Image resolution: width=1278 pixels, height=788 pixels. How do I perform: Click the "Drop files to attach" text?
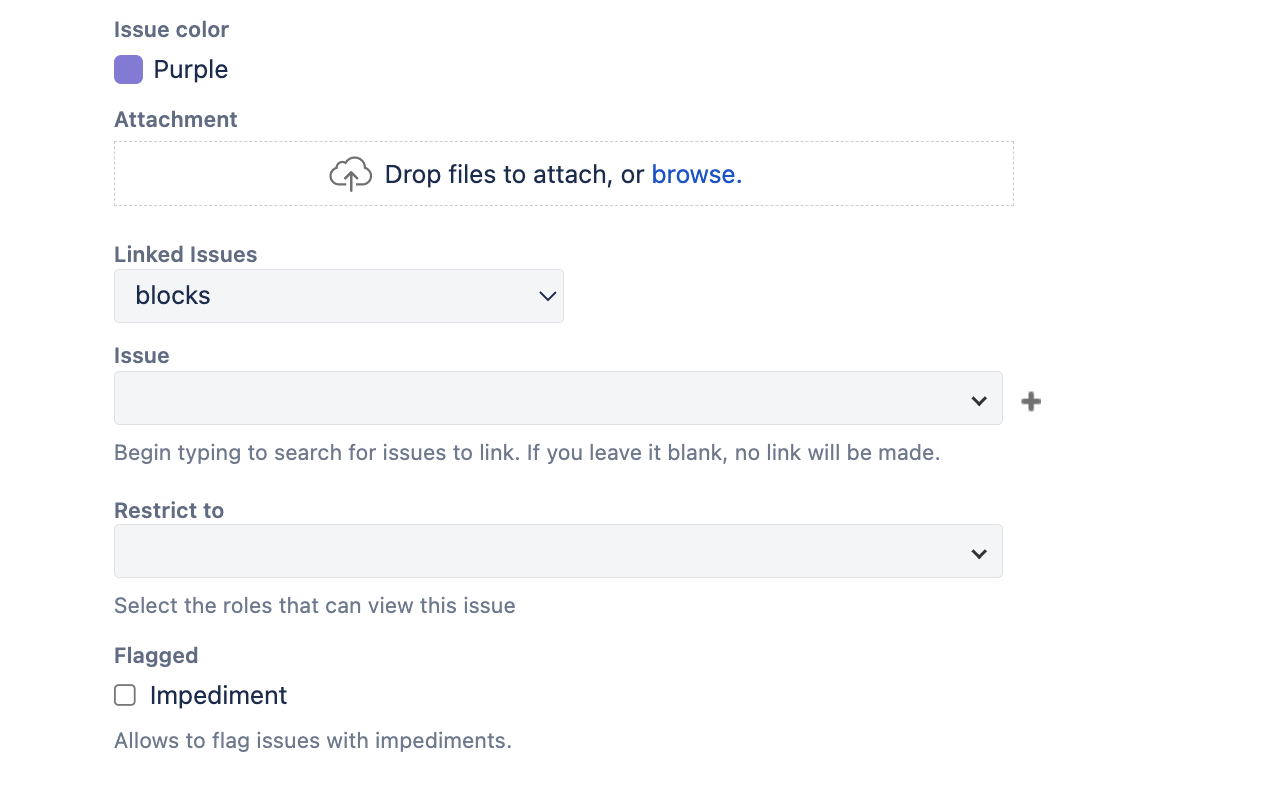pyautogui.click(x=497, y=174)
